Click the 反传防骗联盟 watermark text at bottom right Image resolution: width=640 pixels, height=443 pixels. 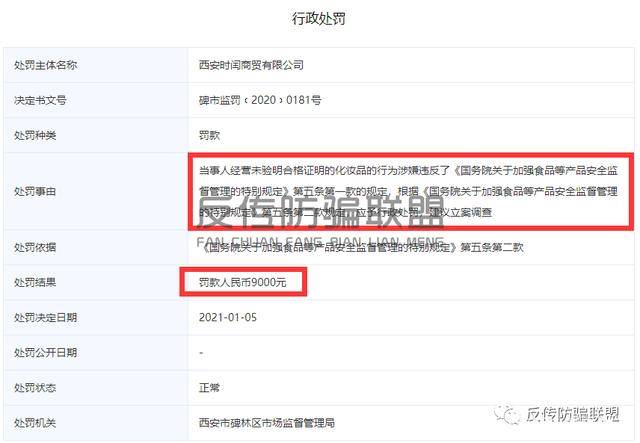(572, 414)
